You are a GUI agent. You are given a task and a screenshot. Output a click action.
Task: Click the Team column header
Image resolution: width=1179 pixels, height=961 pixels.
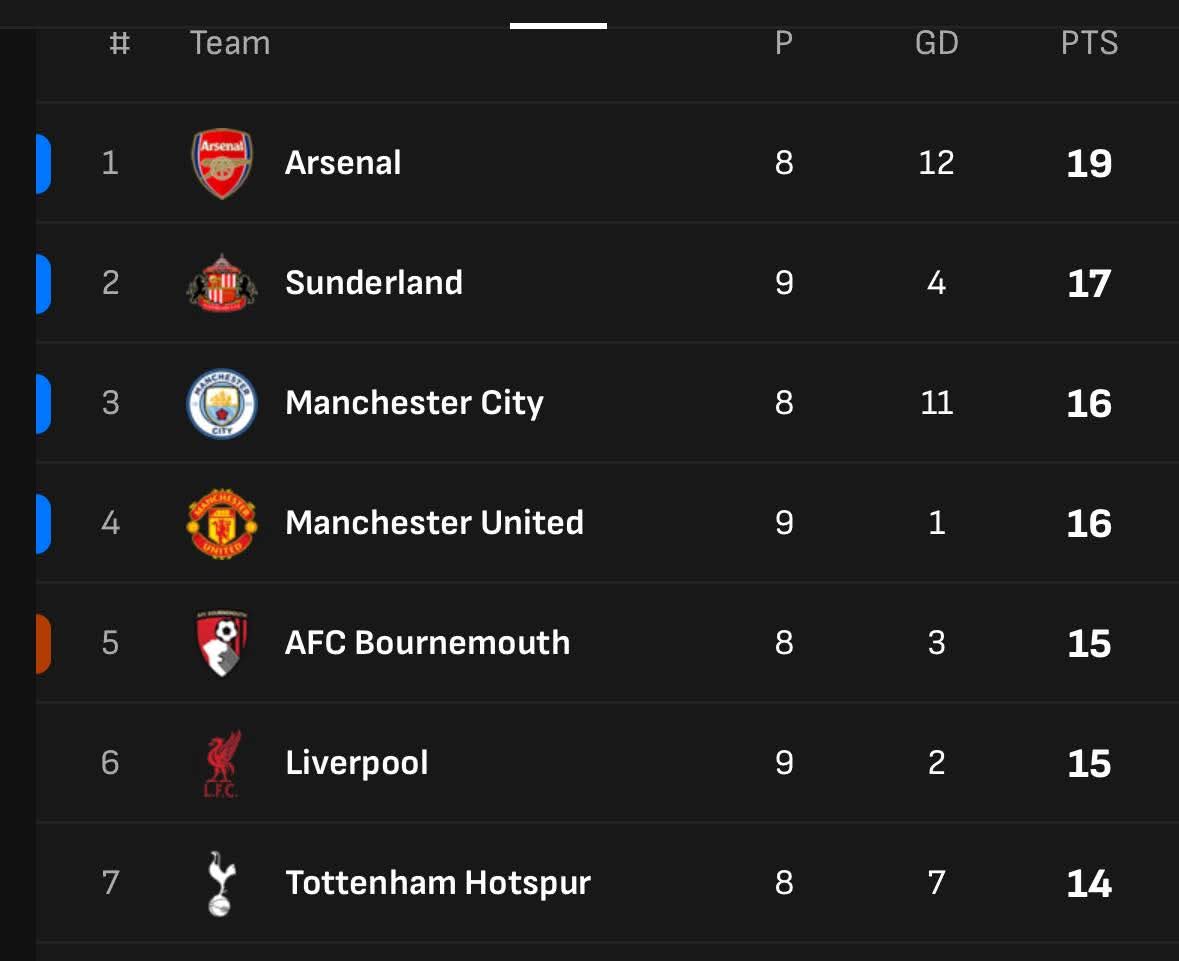230,43
